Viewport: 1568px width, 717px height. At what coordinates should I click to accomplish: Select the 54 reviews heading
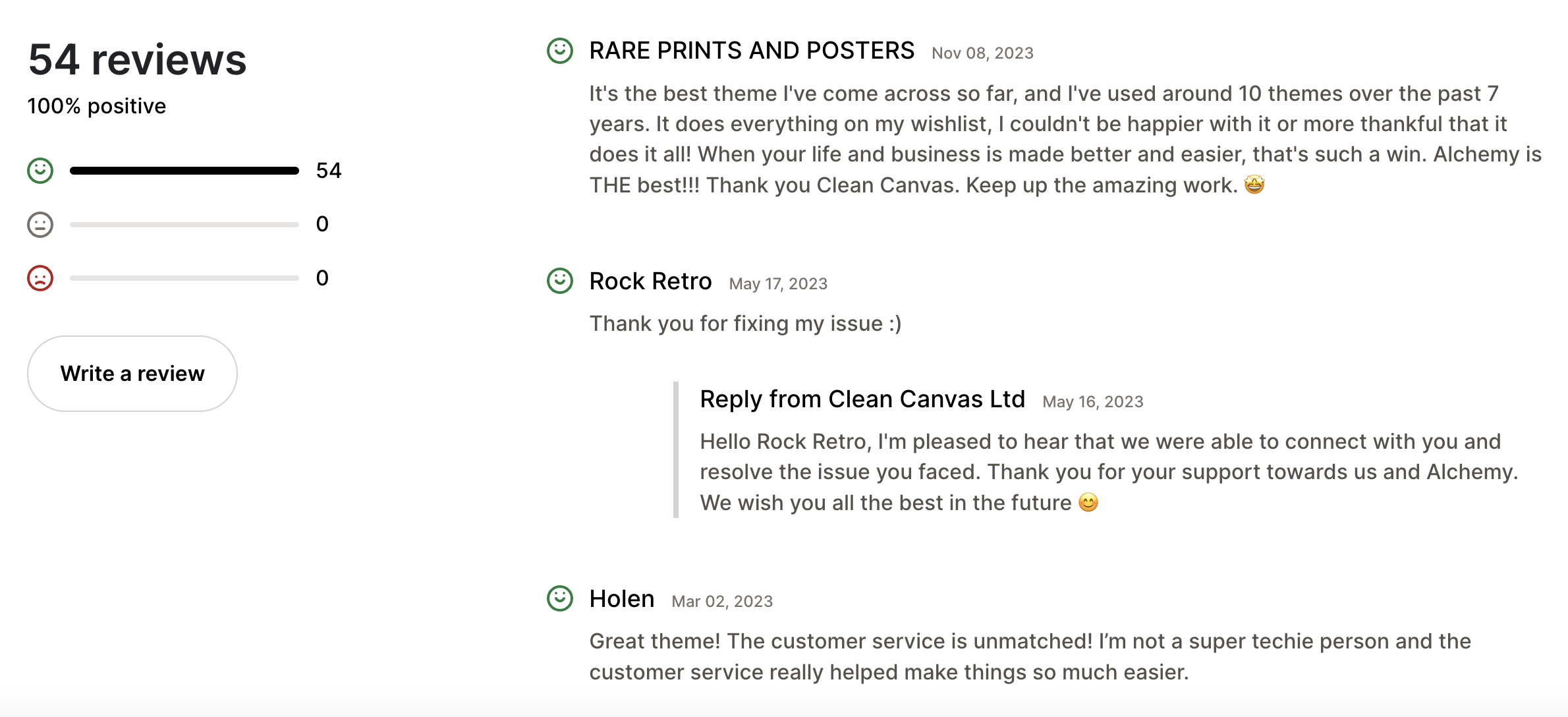[x=137, y=59]
